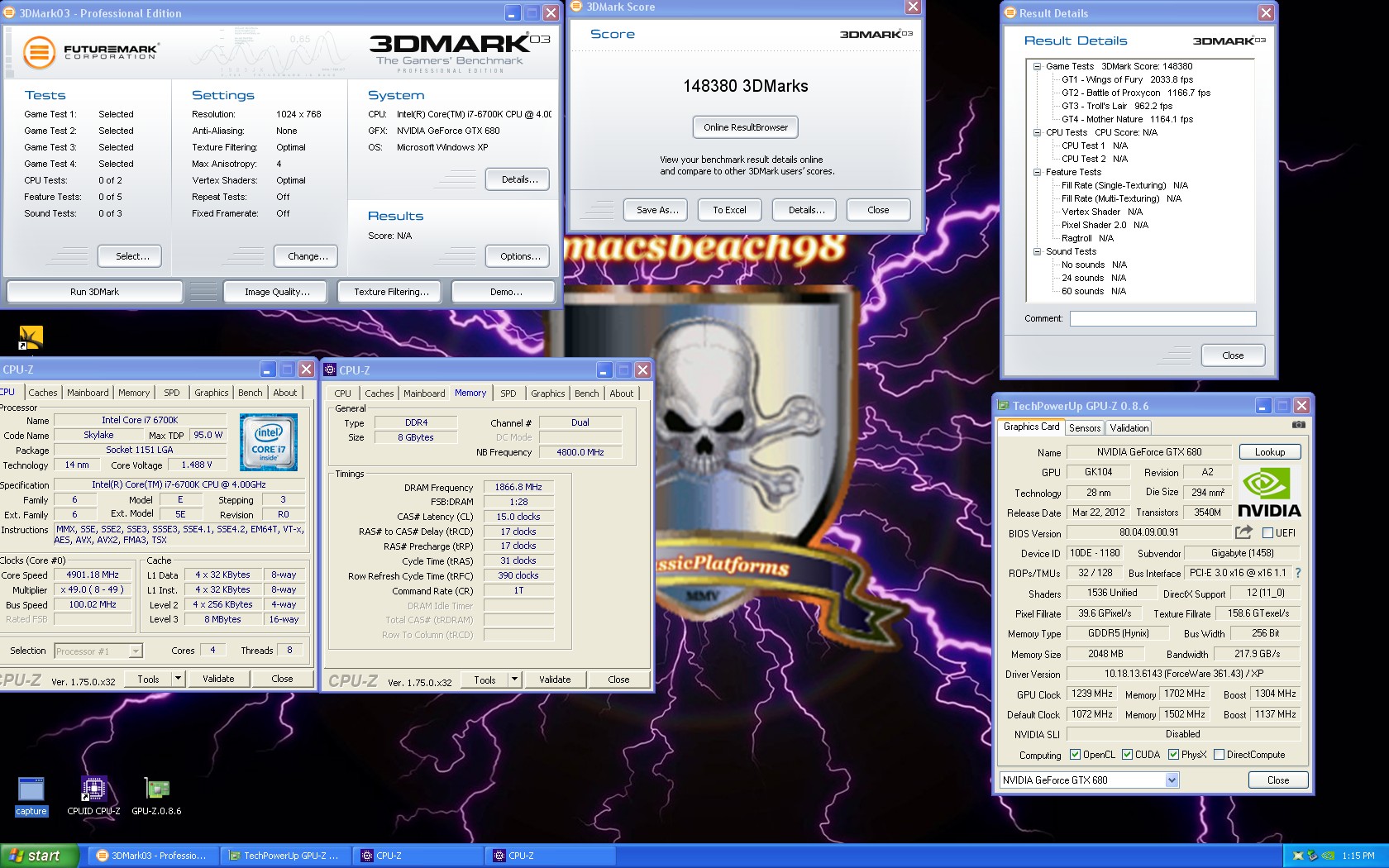This screenshot has width=1389, height=868.
Task: Toggle the CUDA checkbox
Action: pyautogui.click(x=1127, y=754)
